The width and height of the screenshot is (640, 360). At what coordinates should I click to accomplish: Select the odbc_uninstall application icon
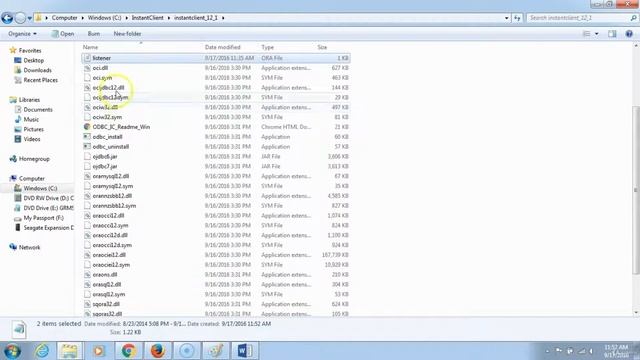coord(87,147)
